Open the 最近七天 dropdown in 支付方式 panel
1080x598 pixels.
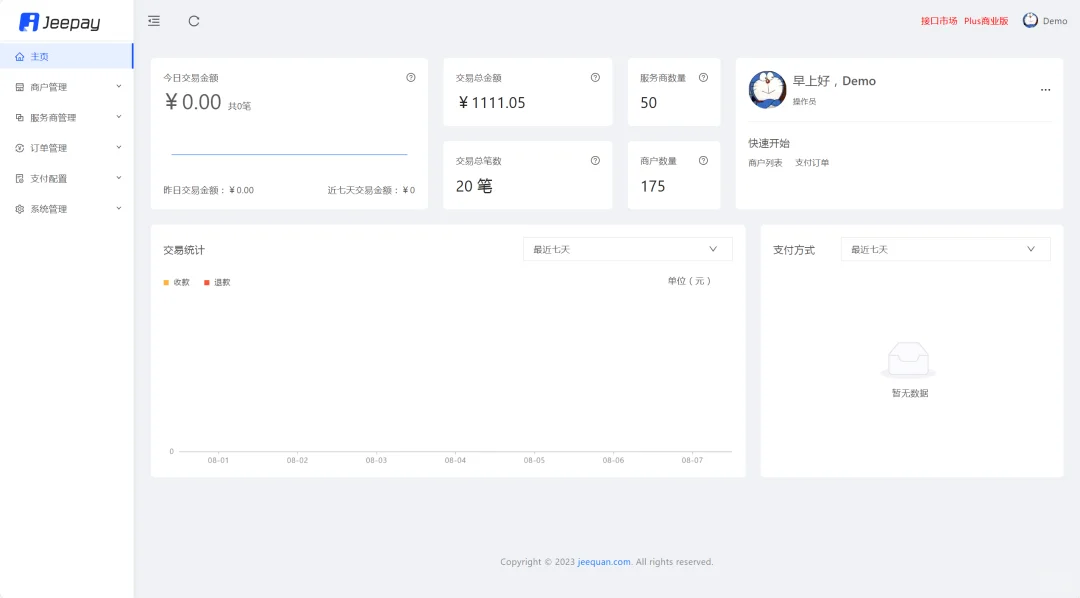click(x=944, y=248)
